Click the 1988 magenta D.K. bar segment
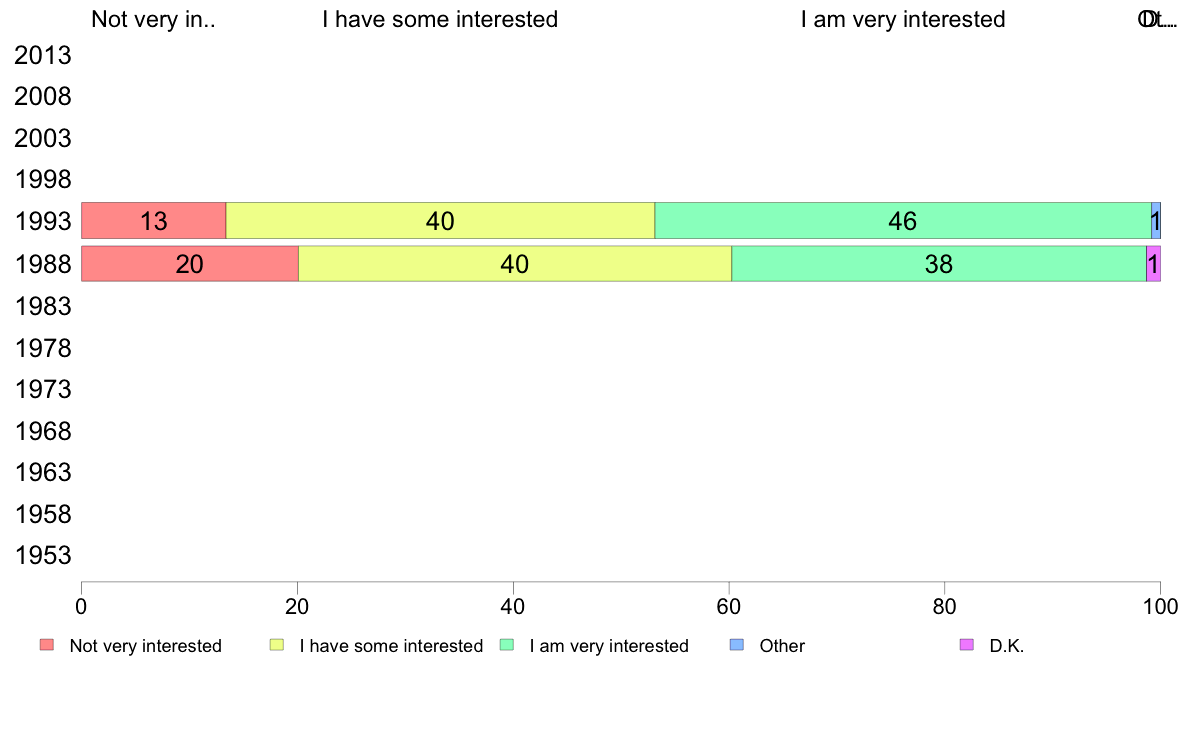This screenshot has height=736, width=1188. 1153,264
